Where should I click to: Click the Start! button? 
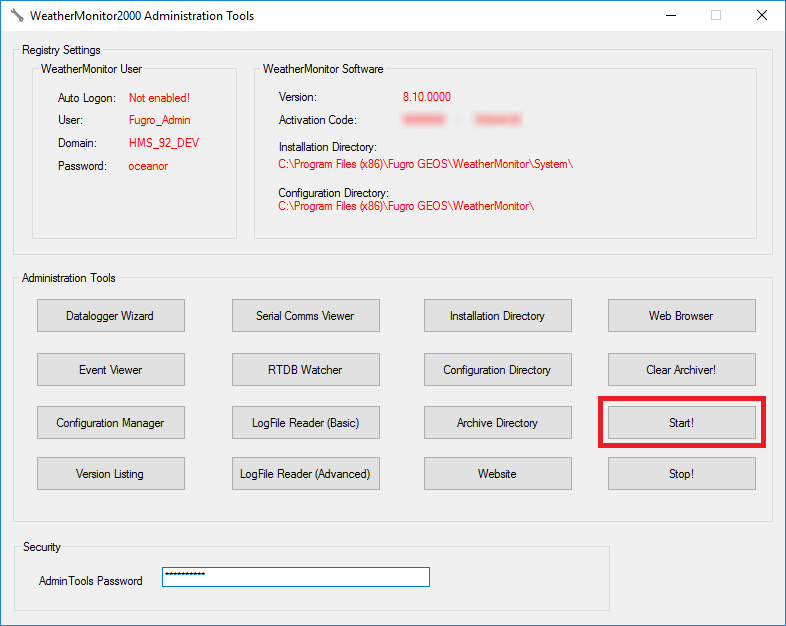pos(682,423)
